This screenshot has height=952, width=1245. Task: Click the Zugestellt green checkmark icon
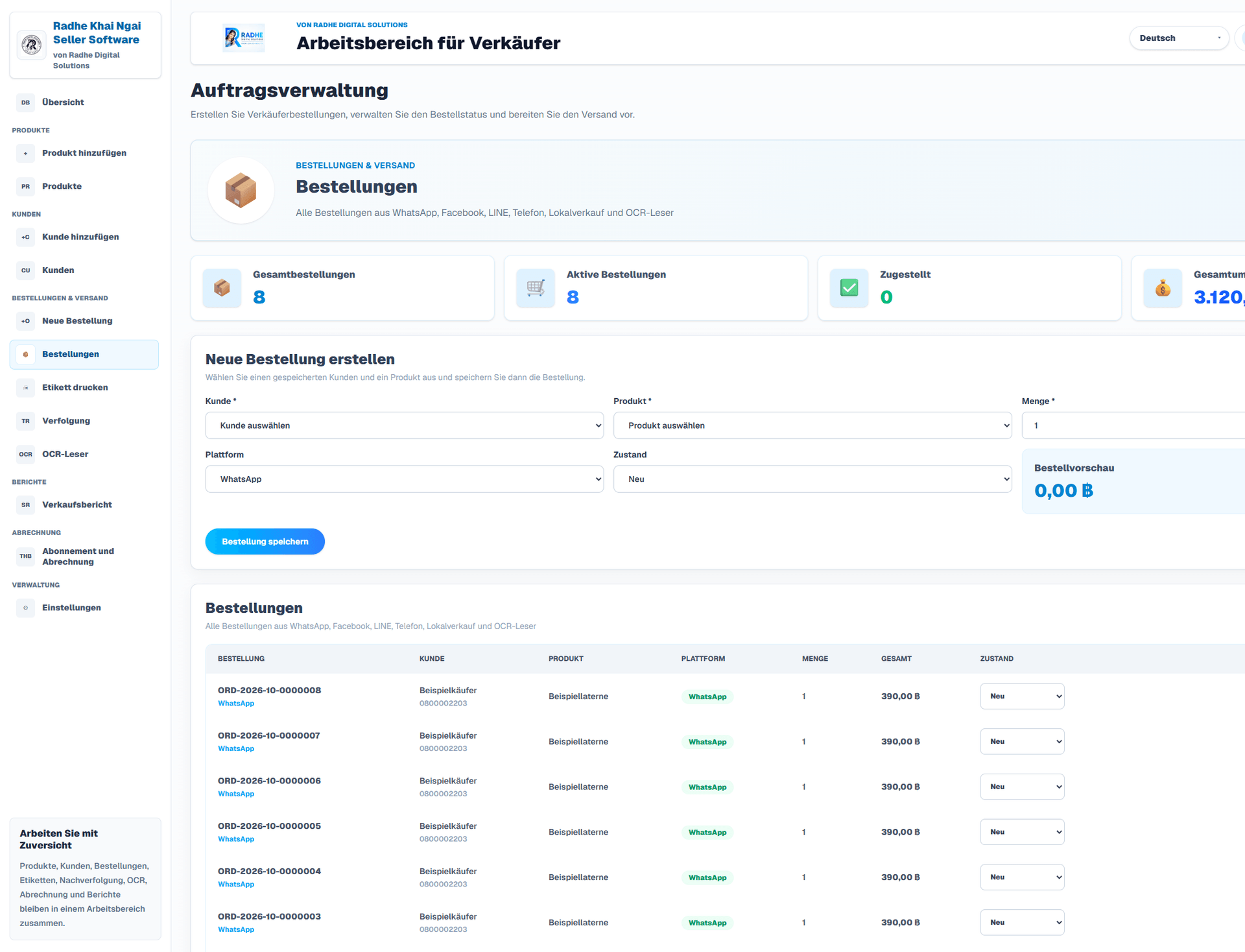pyautogui.click(x=849, y=288)
